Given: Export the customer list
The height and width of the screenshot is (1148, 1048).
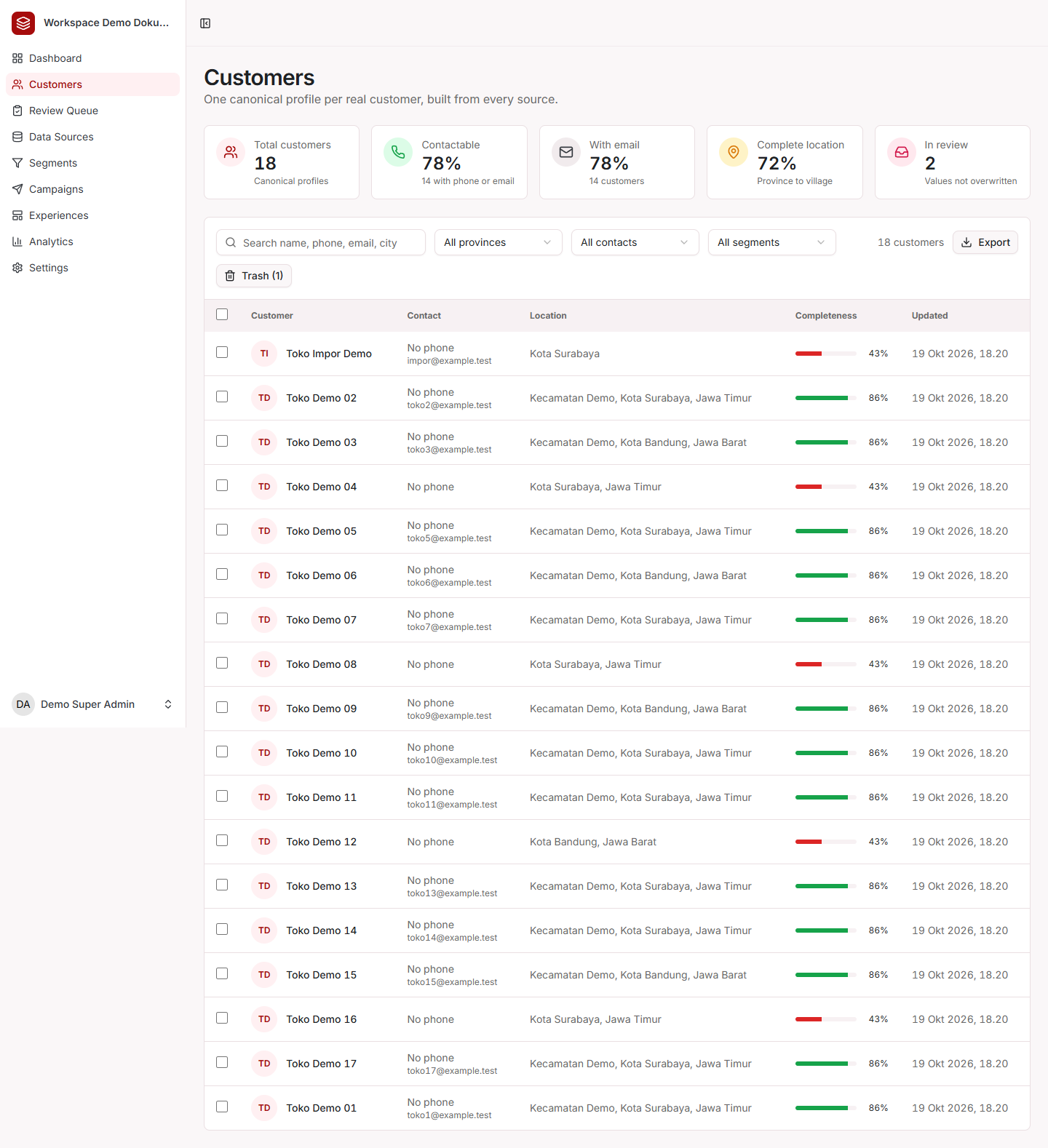Looking at the screenshot, I should coord(985,242).
